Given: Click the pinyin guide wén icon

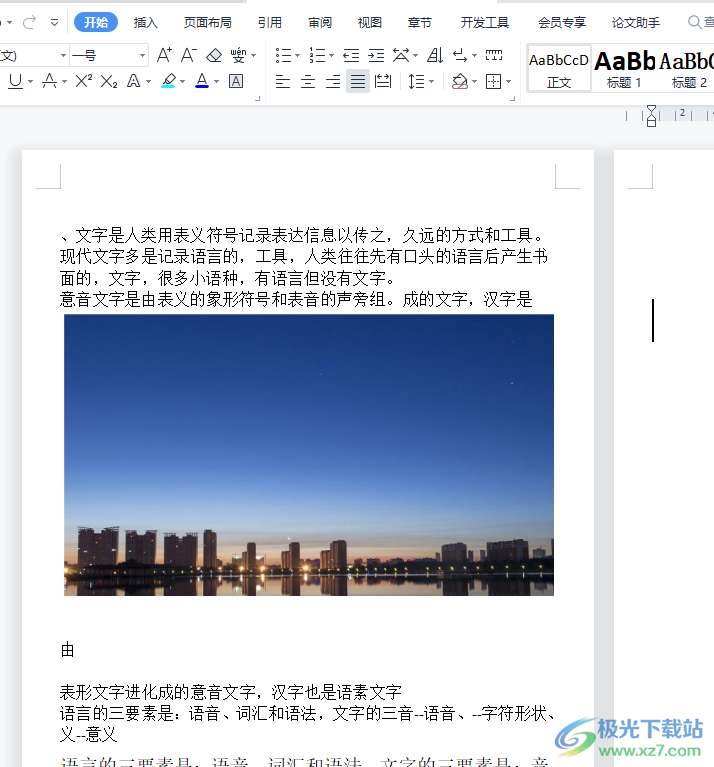Looking at the screenshot, I should pos(239,55).
